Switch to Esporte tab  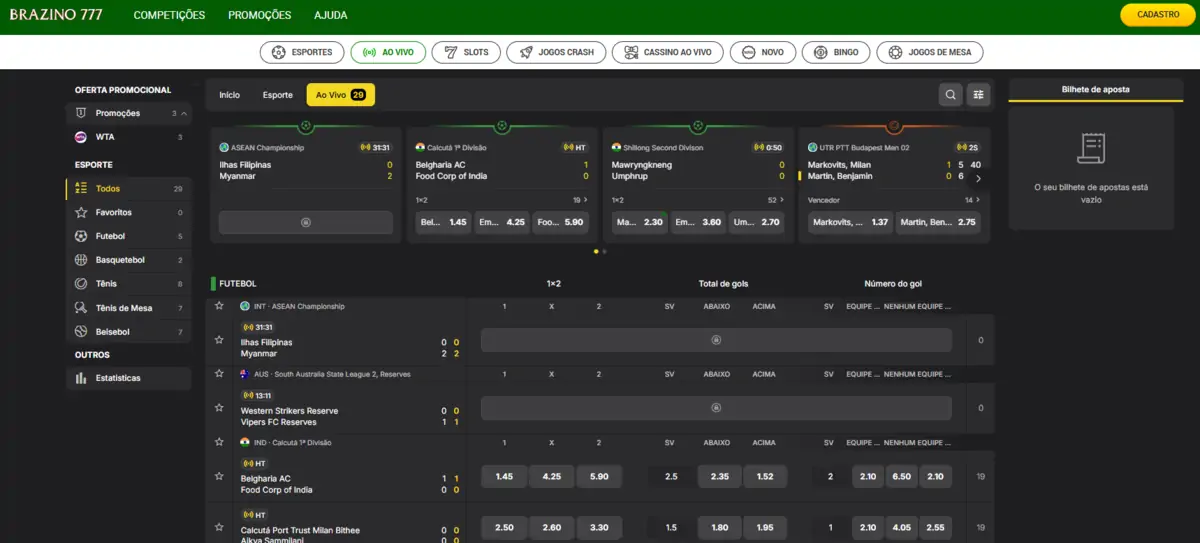point(278,95)
